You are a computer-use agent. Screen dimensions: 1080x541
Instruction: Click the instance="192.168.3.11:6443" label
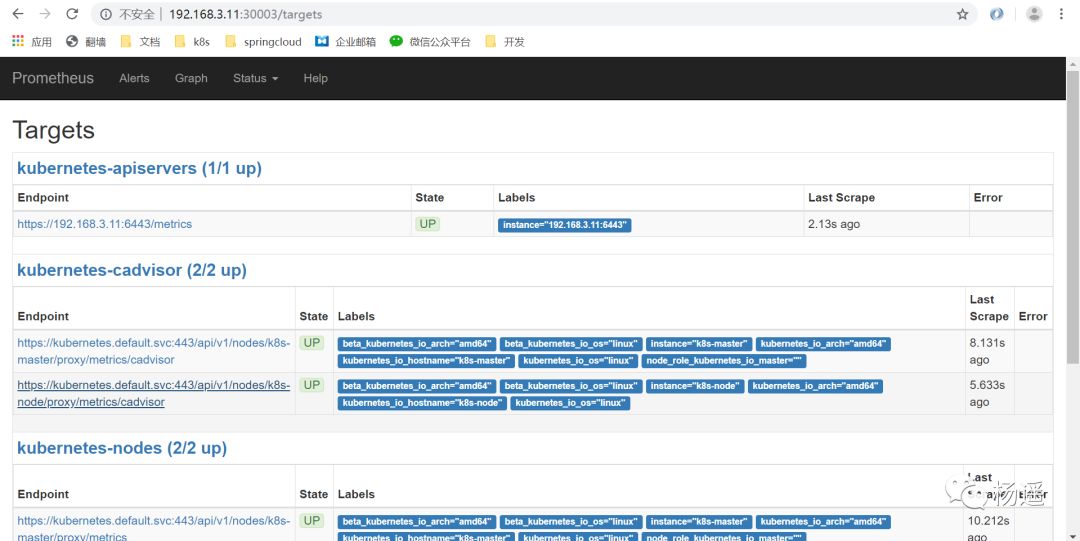(565, 225)
